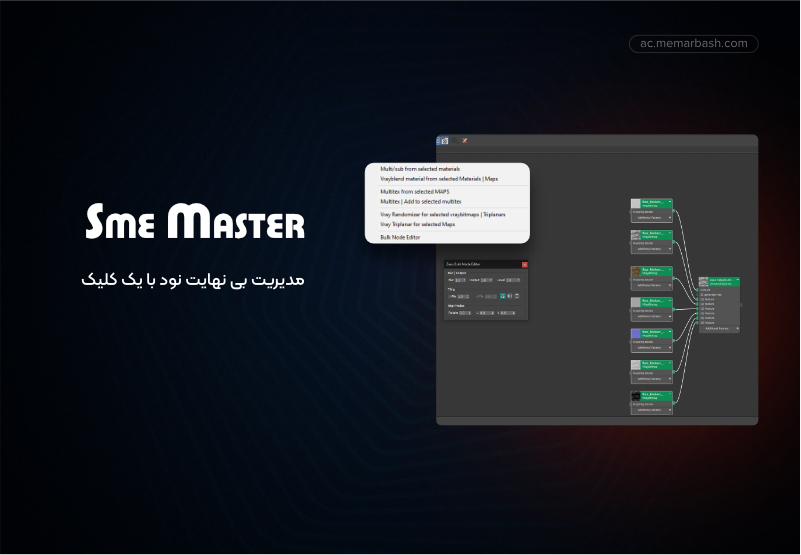This screenshot has width=801, height=555.
Task: Toggle the middle tiling button in Bulk Node Editor
Action: tap(510, 296)
